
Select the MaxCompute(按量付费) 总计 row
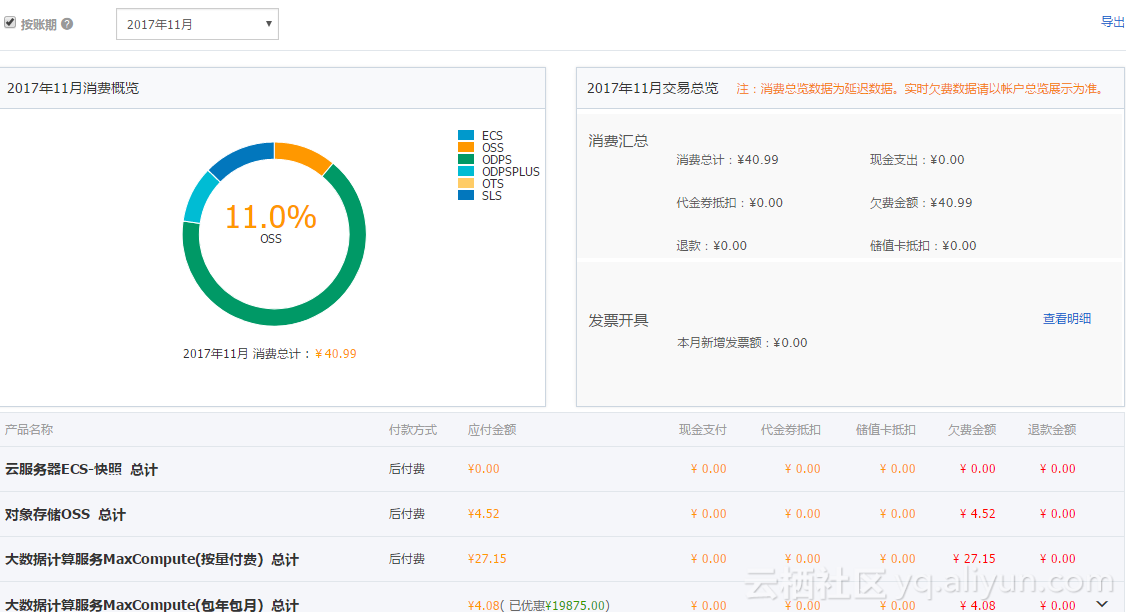[562, 559]
